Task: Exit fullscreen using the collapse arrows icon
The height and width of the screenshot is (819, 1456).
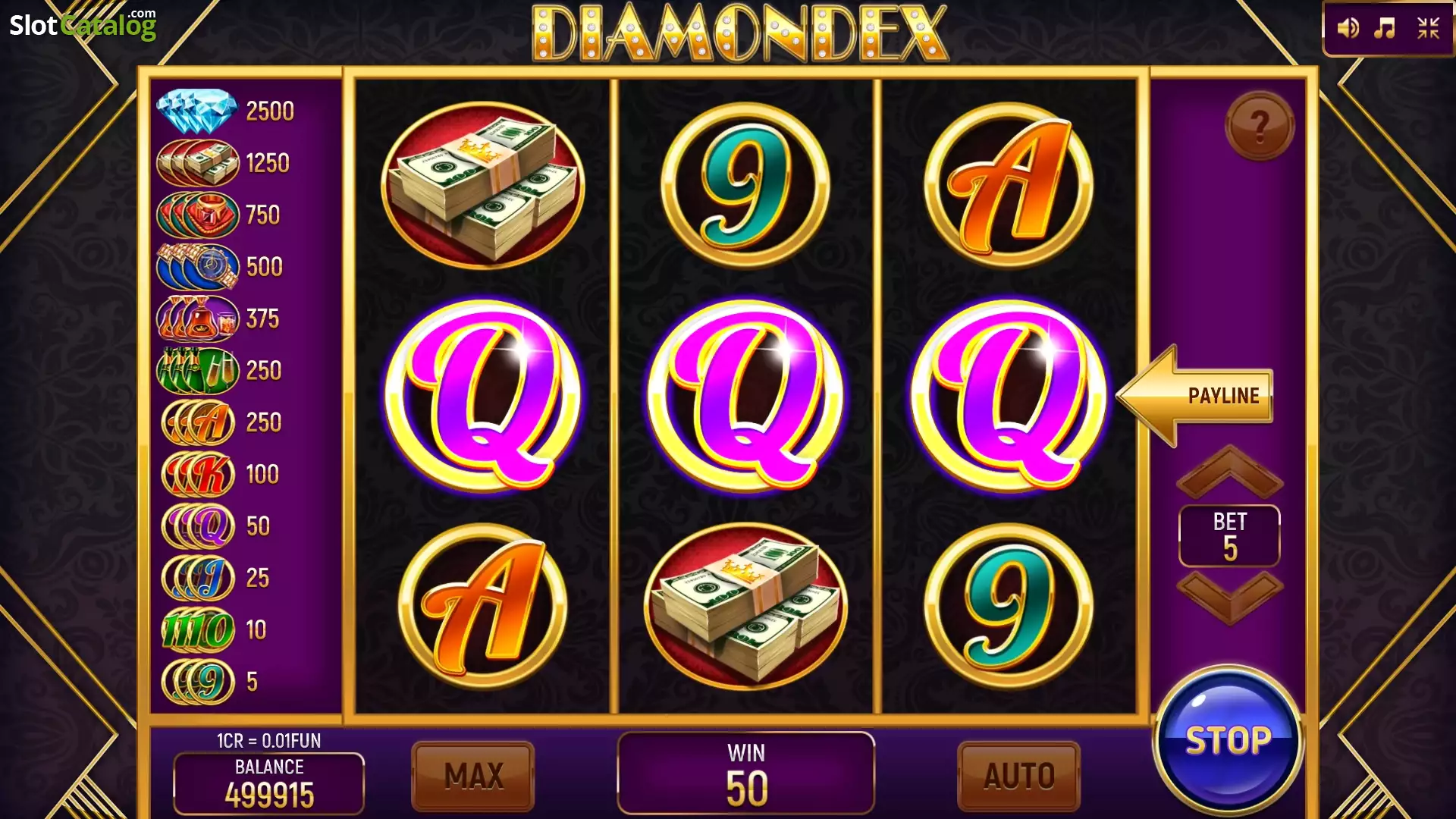Action: (x=1429, y=29)
